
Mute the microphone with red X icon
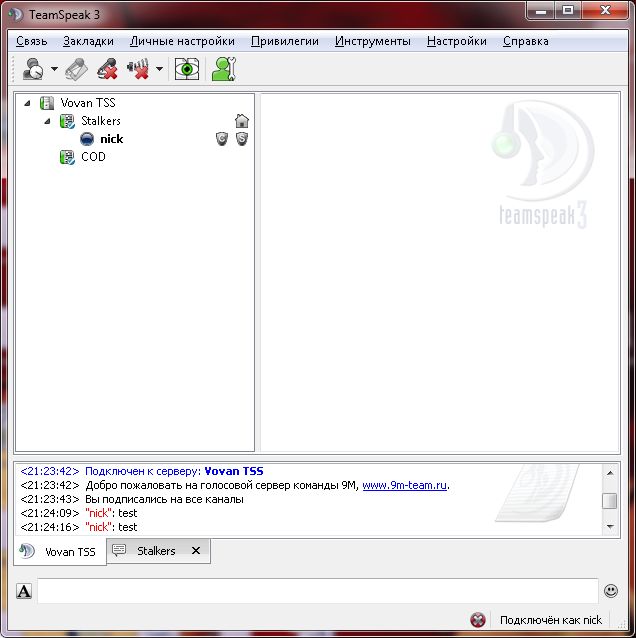click(x=107, y=69)
